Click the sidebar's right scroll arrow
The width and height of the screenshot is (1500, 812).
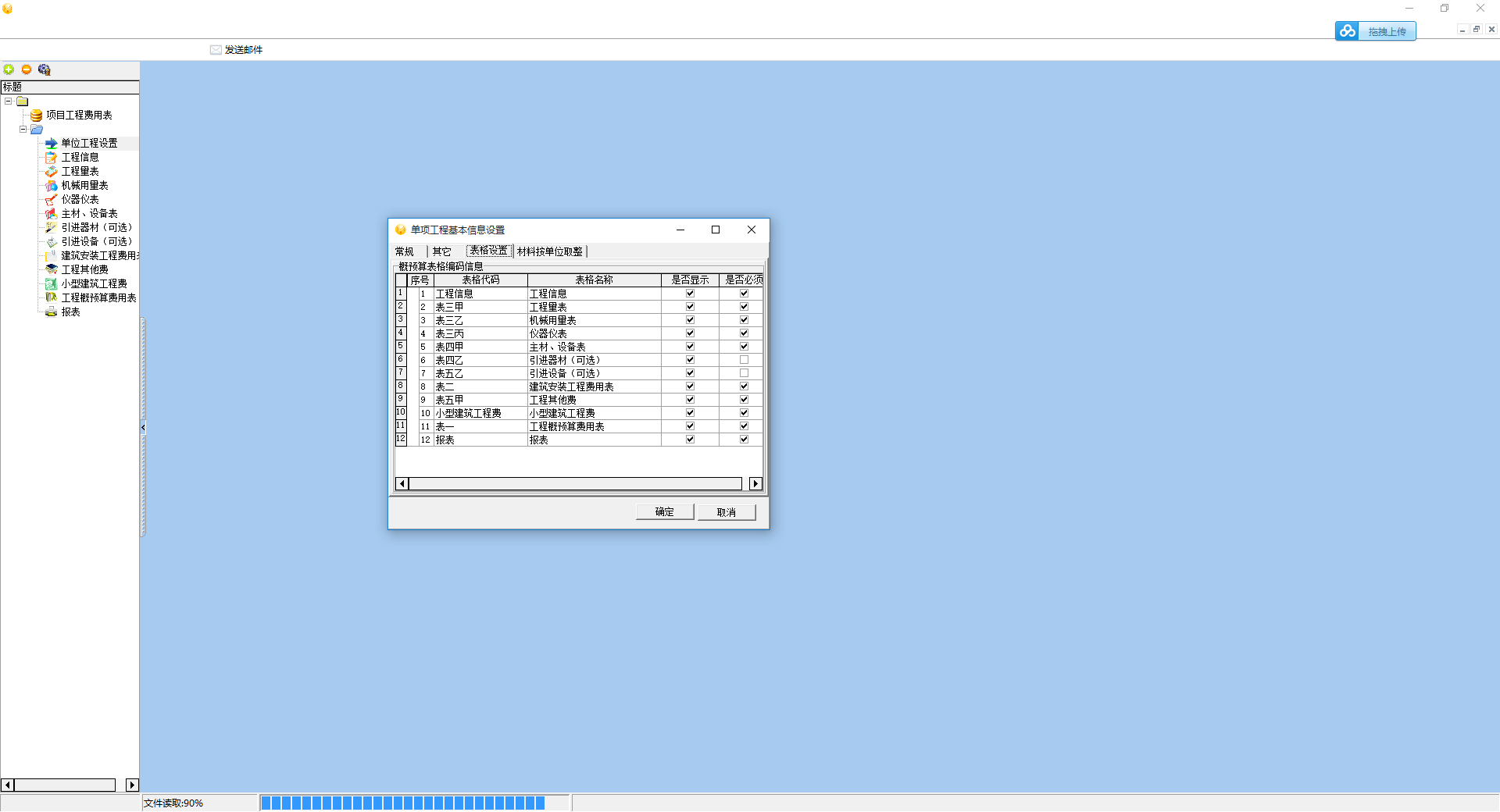[132, 785]
